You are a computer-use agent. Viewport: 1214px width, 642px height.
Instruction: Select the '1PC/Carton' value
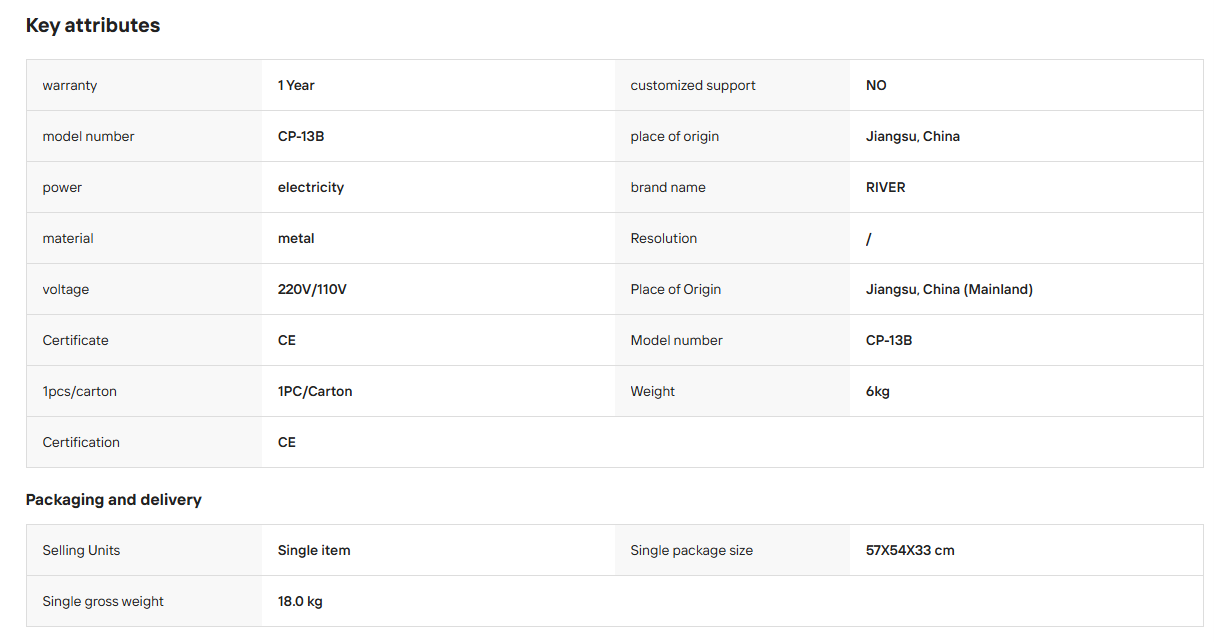tap(315, 391)
